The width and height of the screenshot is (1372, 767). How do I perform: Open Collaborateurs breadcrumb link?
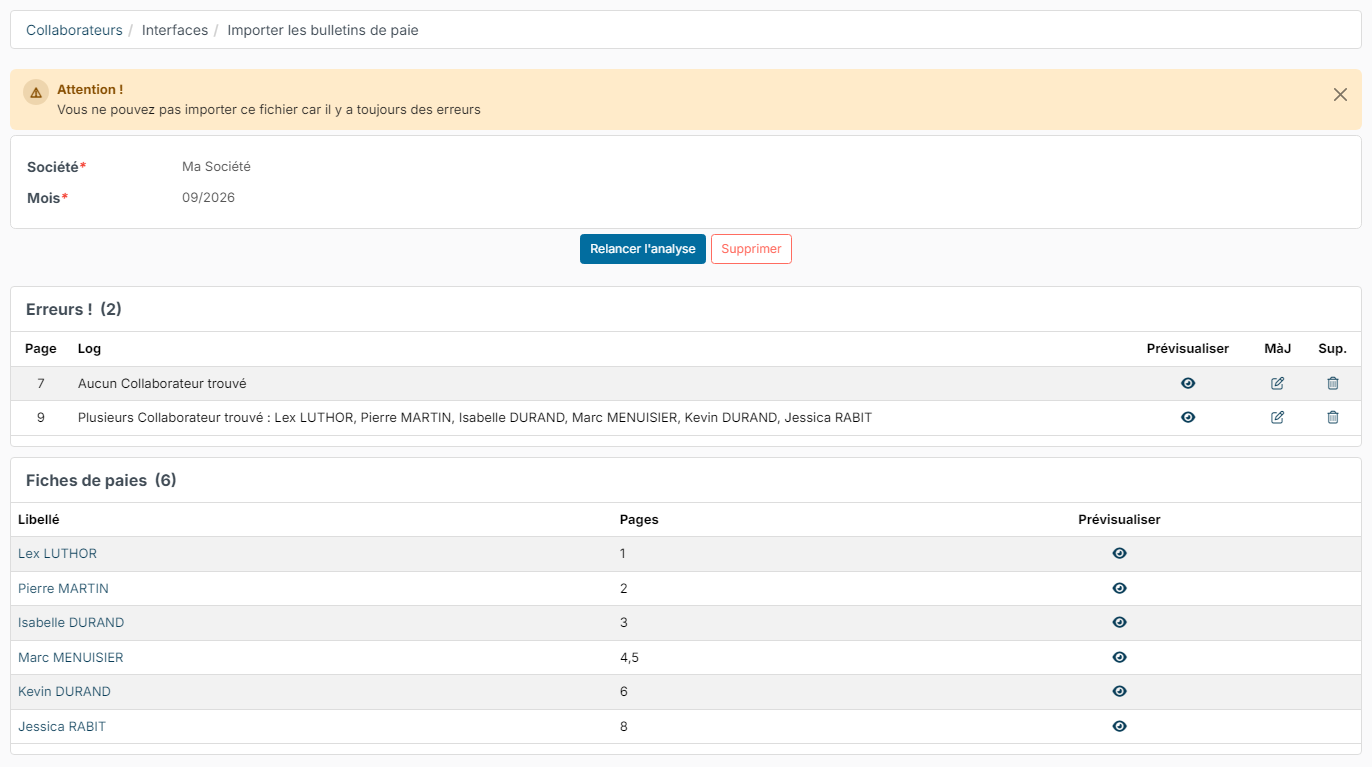point(74,30)
